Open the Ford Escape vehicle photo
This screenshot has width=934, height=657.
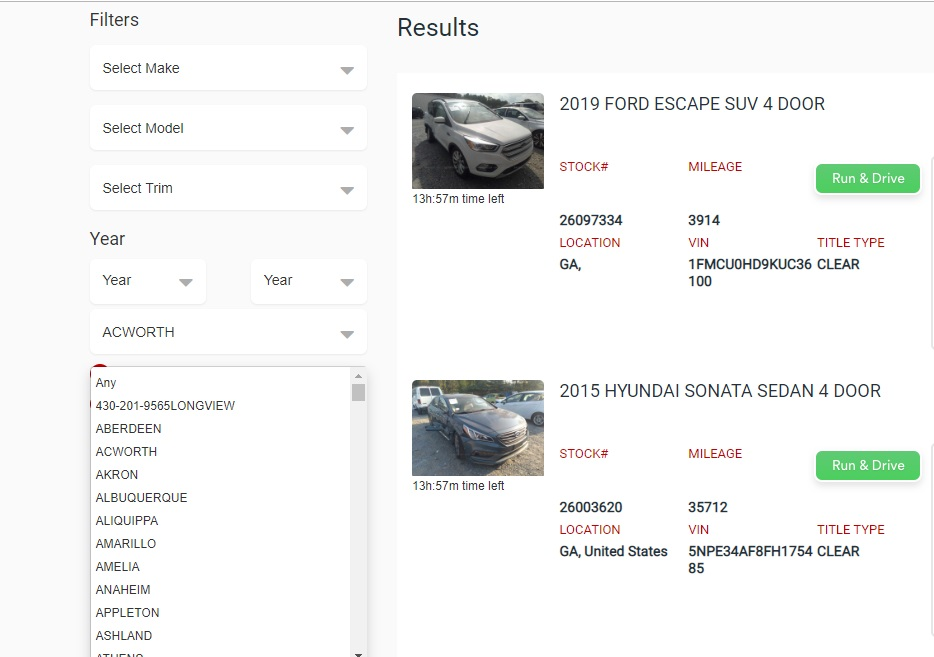[x=478, y=141]
